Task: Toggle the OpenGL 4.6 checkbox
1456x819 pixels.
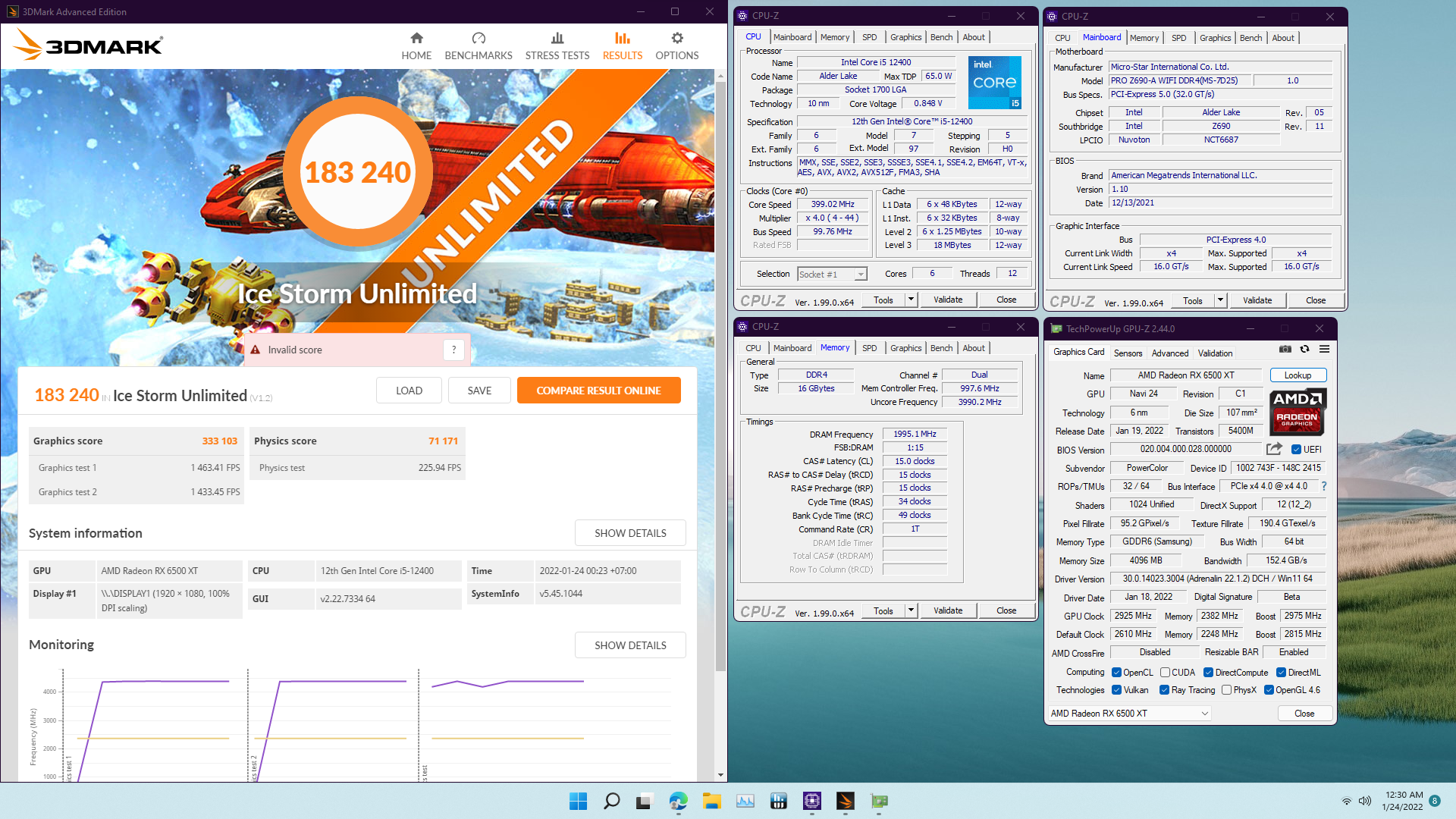Action: [1269, 690]
